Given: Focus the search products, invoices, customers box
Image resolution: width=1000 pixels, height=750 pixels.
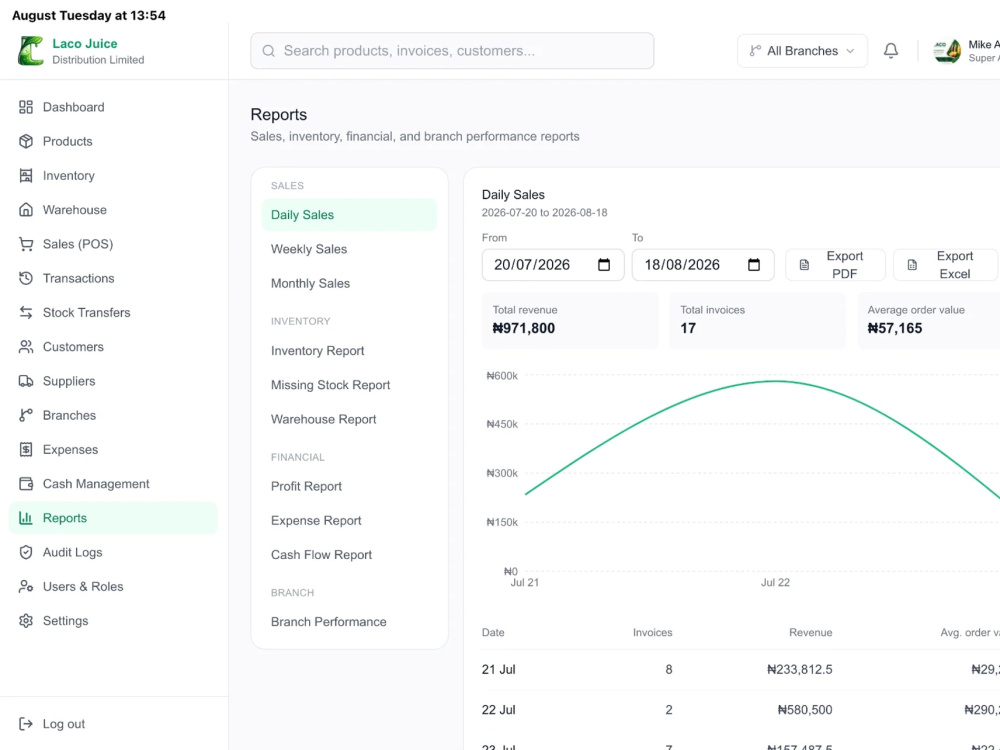Looking at the screenshot, I should pos(452,51).
